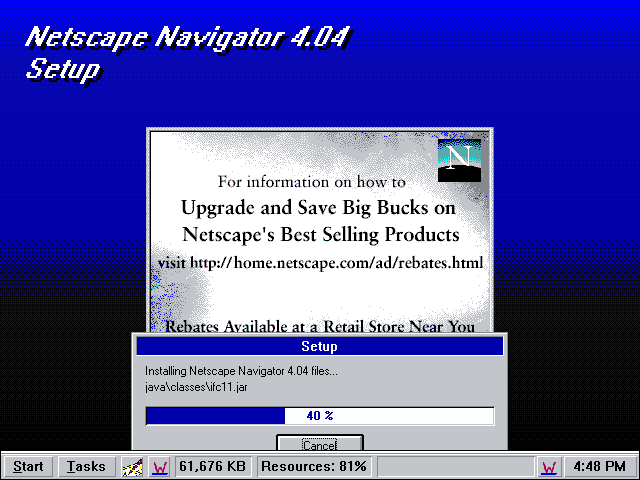Click the W icon beside the memory display
640x480 pixels.
160,466
